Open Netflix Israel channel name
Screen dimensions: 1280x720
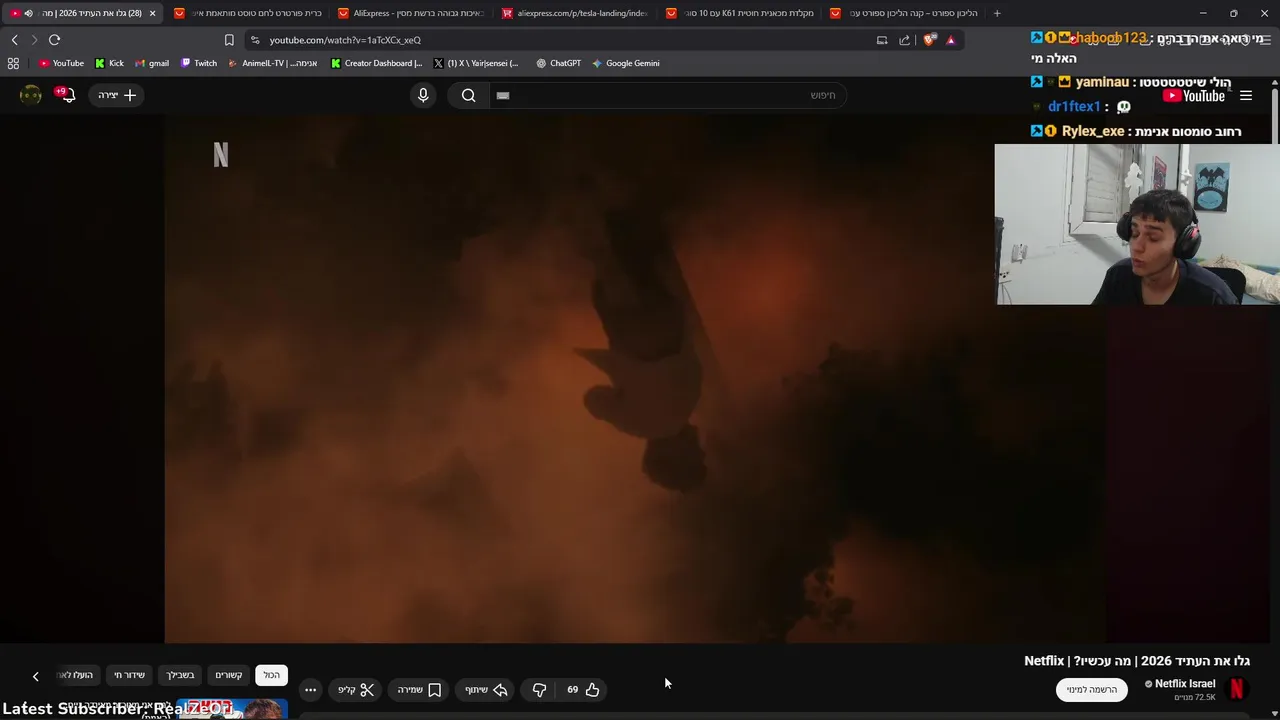(1185, 684)
